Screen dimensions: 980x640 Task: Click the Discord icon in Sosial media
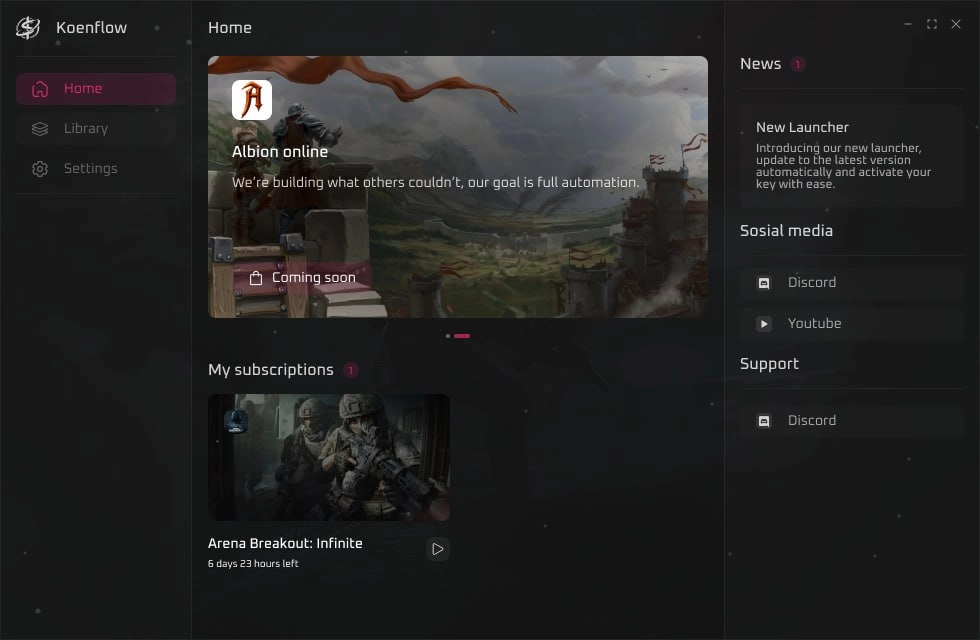tap(764, 283)
